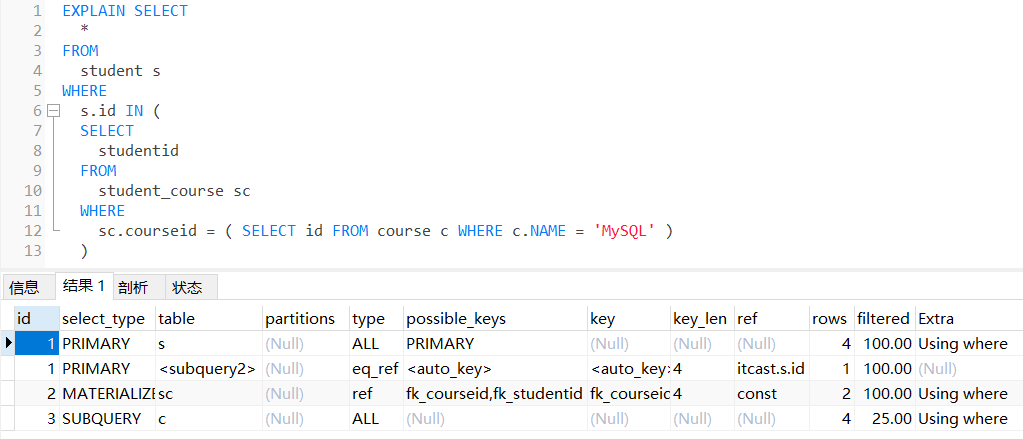Click the filtered column header
Image resolution: width=1023 pixels, height=439 pixels.
tap(884, 319)
